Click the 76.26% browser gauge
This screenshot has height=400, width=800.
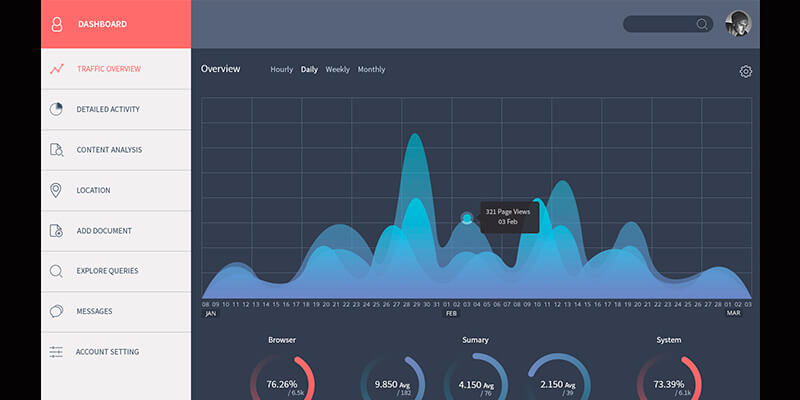[x=282, y=378]
